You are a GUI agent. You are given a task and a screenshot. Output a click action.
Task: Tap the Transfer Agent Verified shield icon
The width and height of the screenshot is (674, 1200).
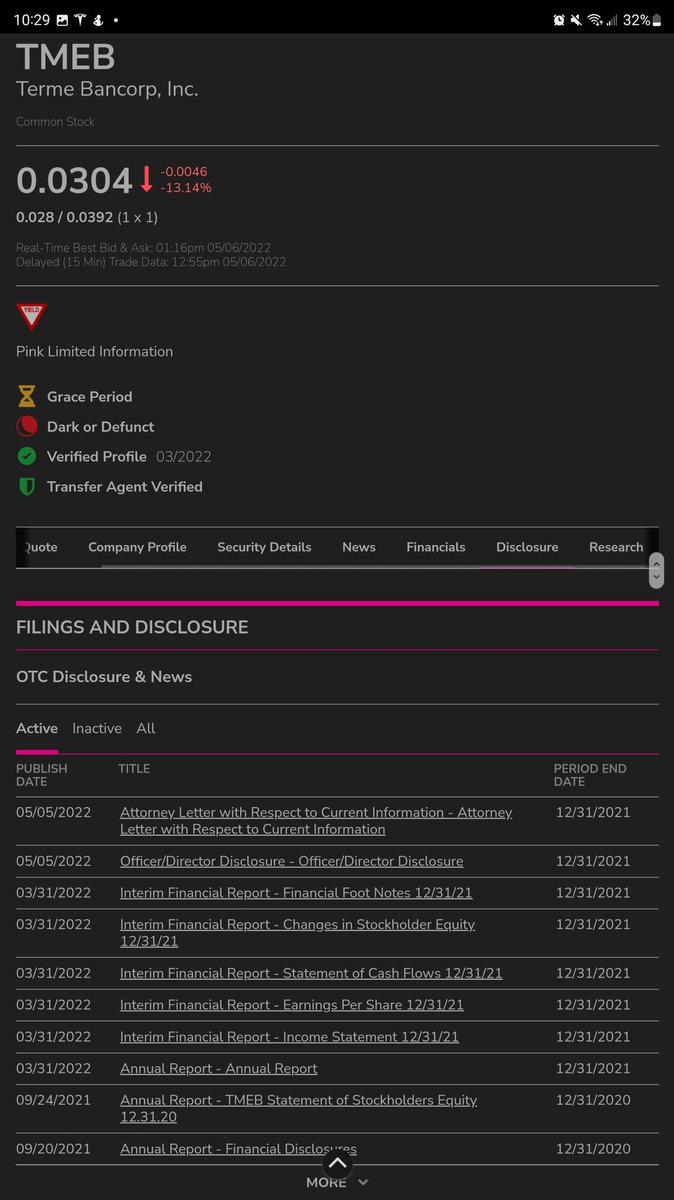pos(27,487)
